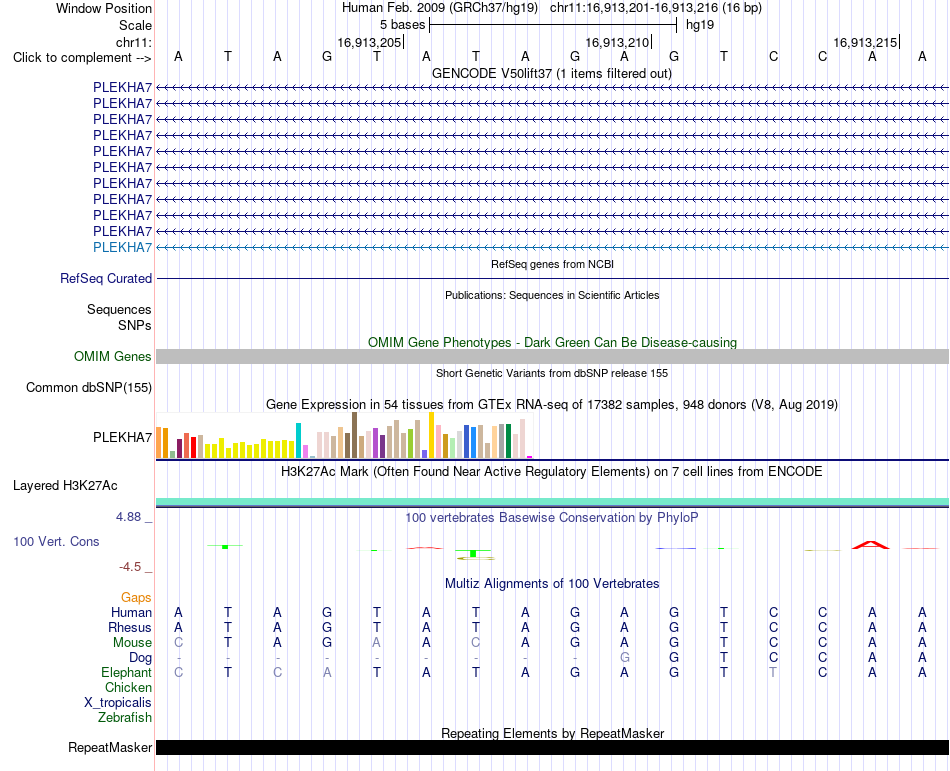Click the 'chr11:' ruler label

point(134,42)
